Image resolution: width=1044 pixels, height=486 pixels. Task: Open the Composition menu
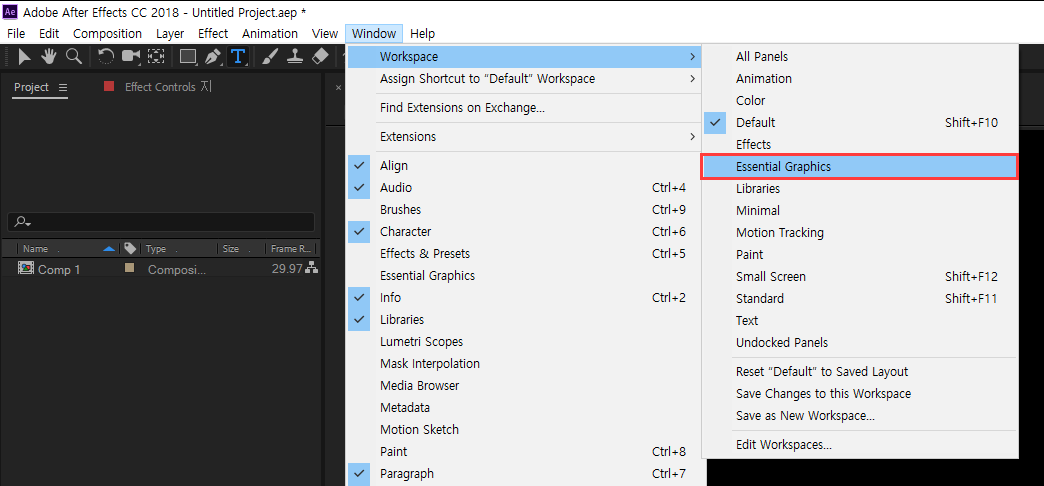(107, 33)
